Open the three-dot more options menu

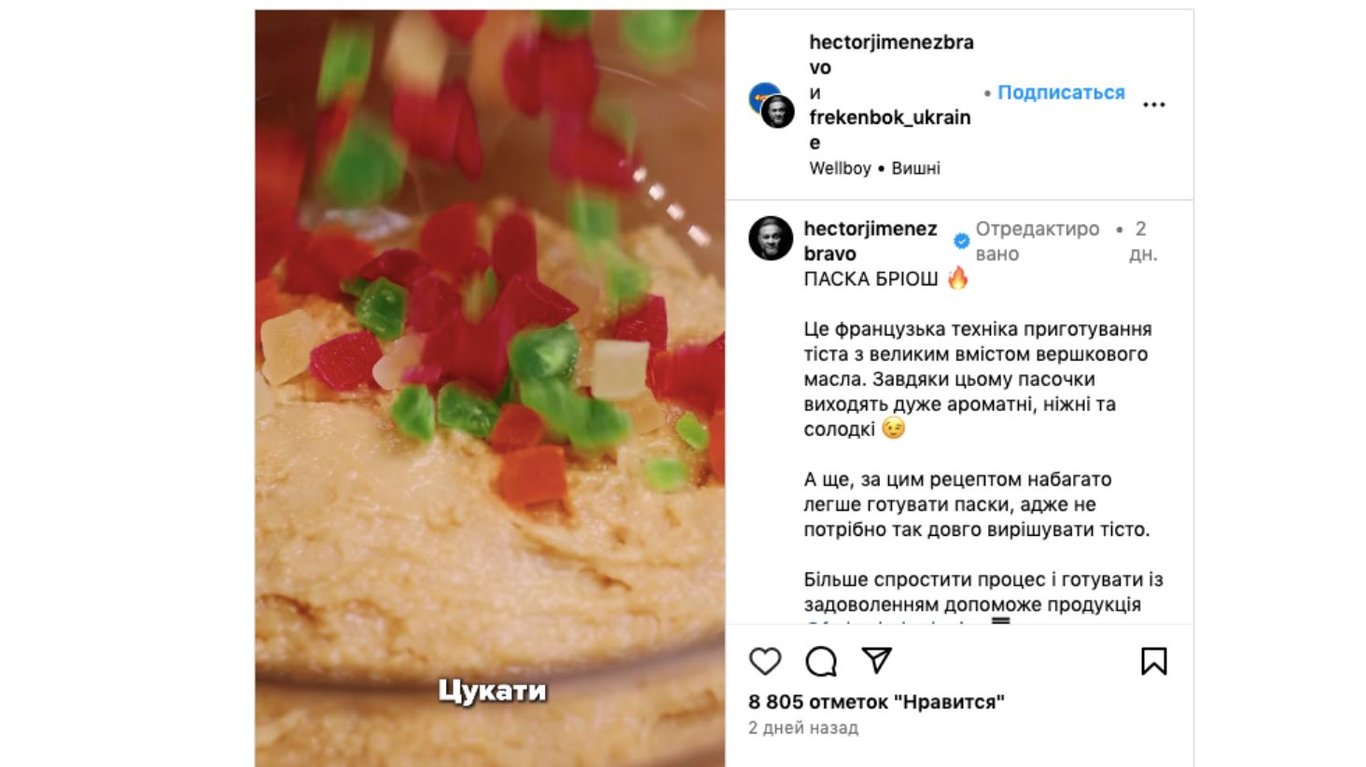coord(1154,104)
